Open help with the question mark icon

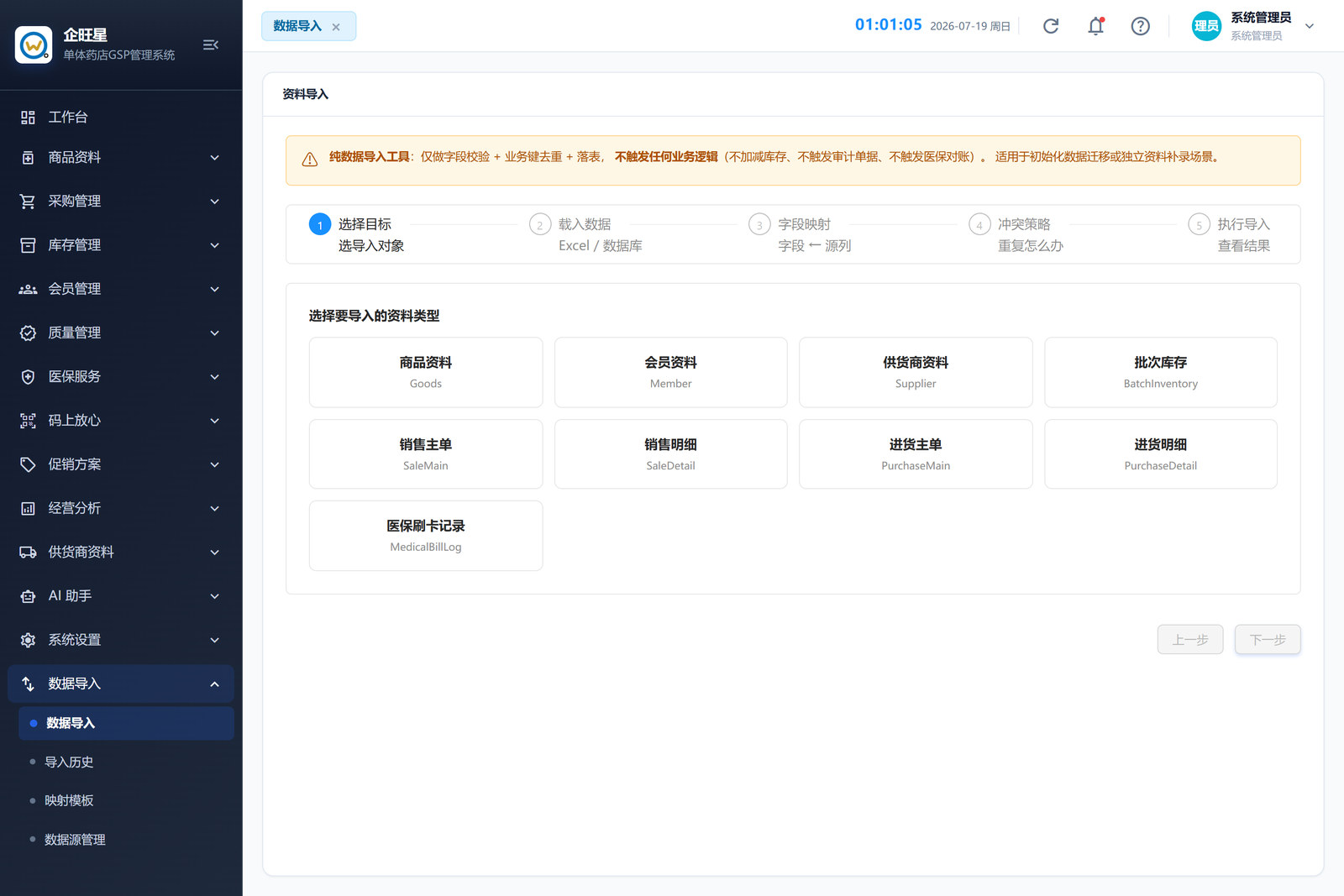[1140, 26]
